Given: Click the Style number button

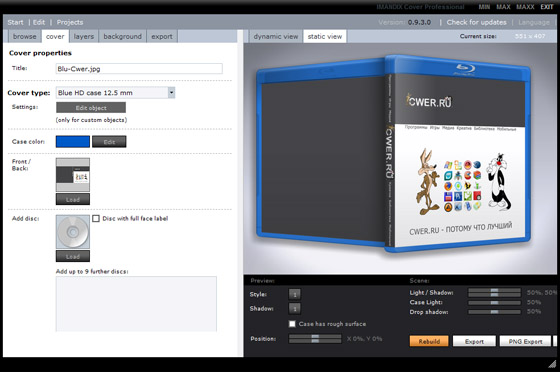Looking at the screenshot, I should [295, 295].
